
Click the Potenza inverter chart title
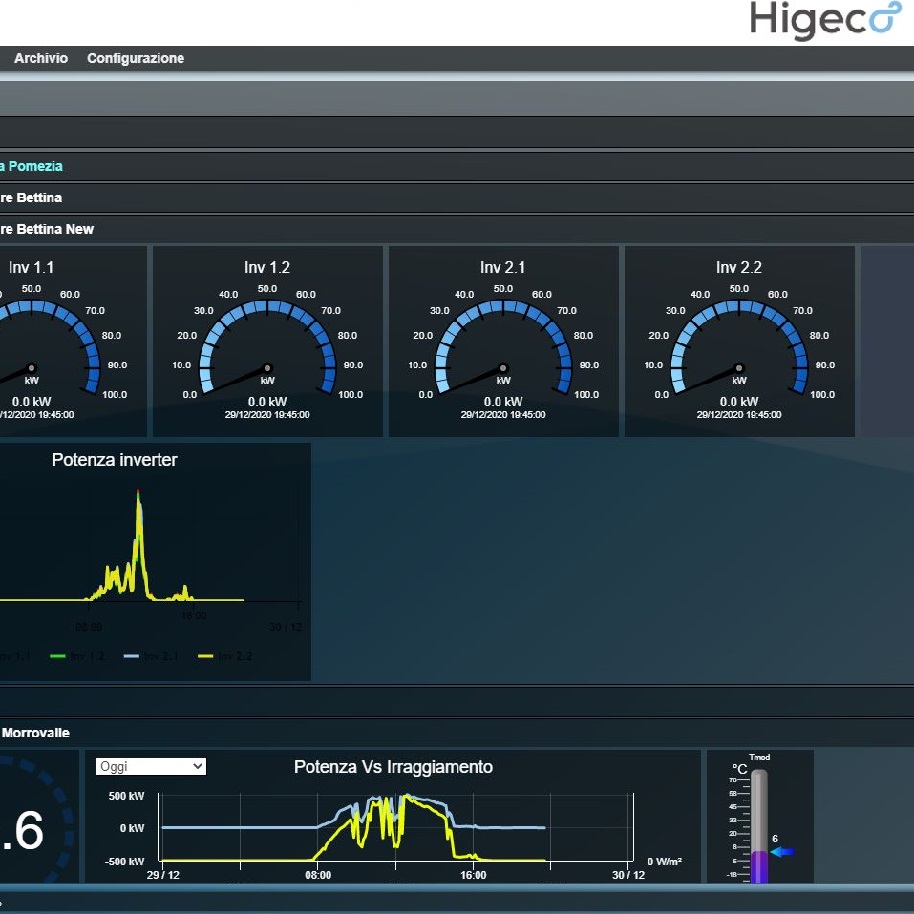(114, 460)
